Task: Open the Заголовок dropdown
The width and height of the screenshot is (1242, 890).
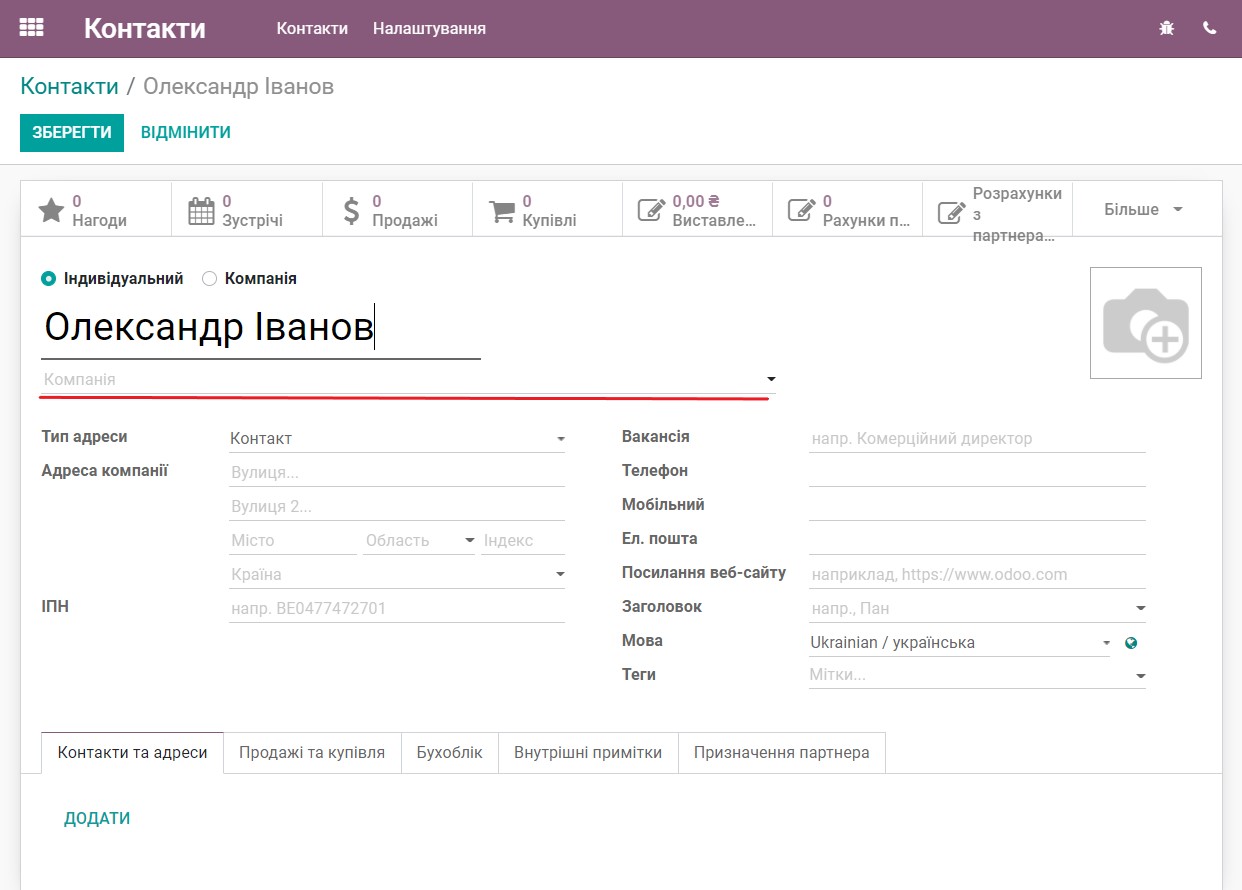Action: [1139, 607]
